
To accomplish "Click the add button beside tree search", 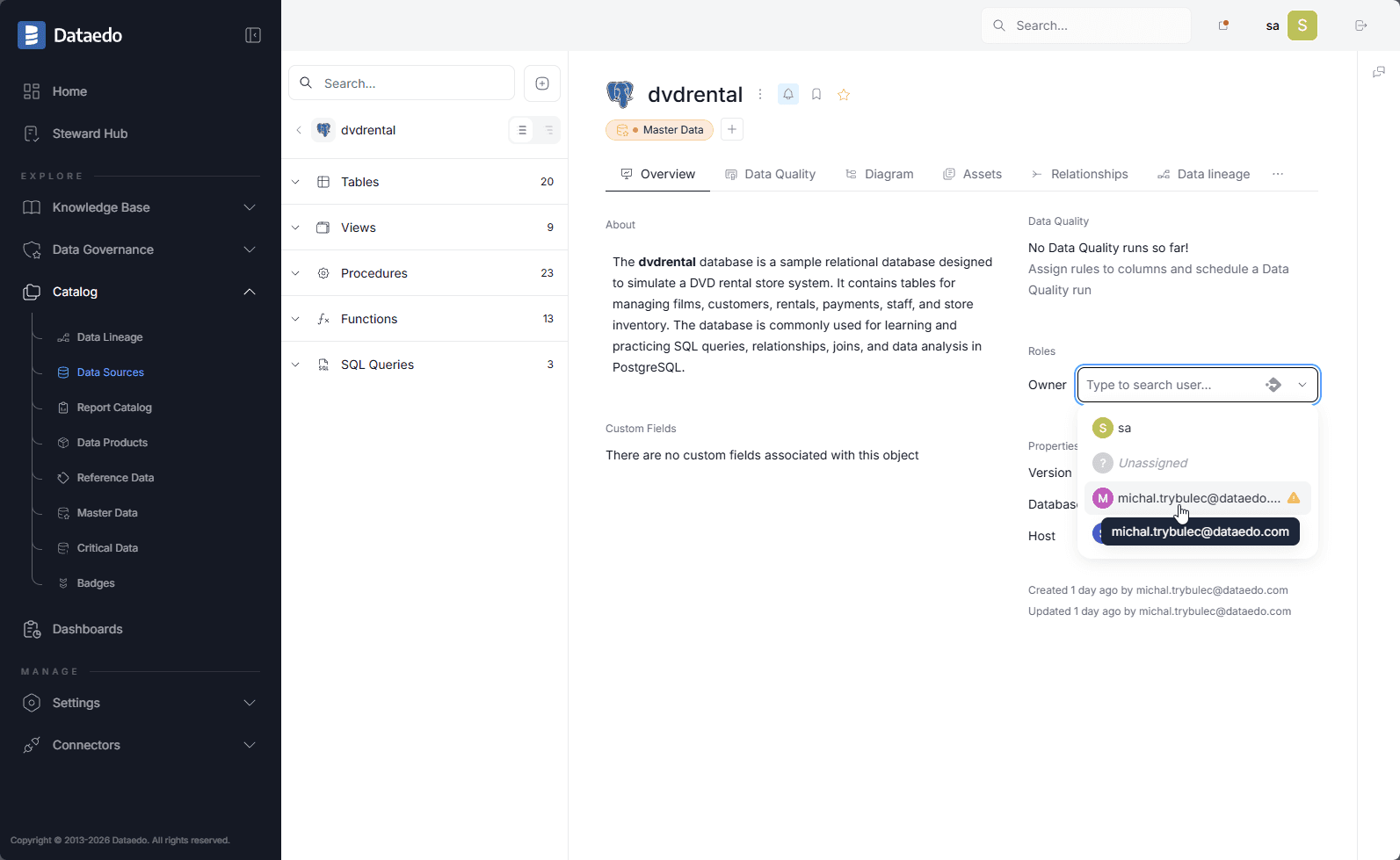I will [x=542, y=83].
